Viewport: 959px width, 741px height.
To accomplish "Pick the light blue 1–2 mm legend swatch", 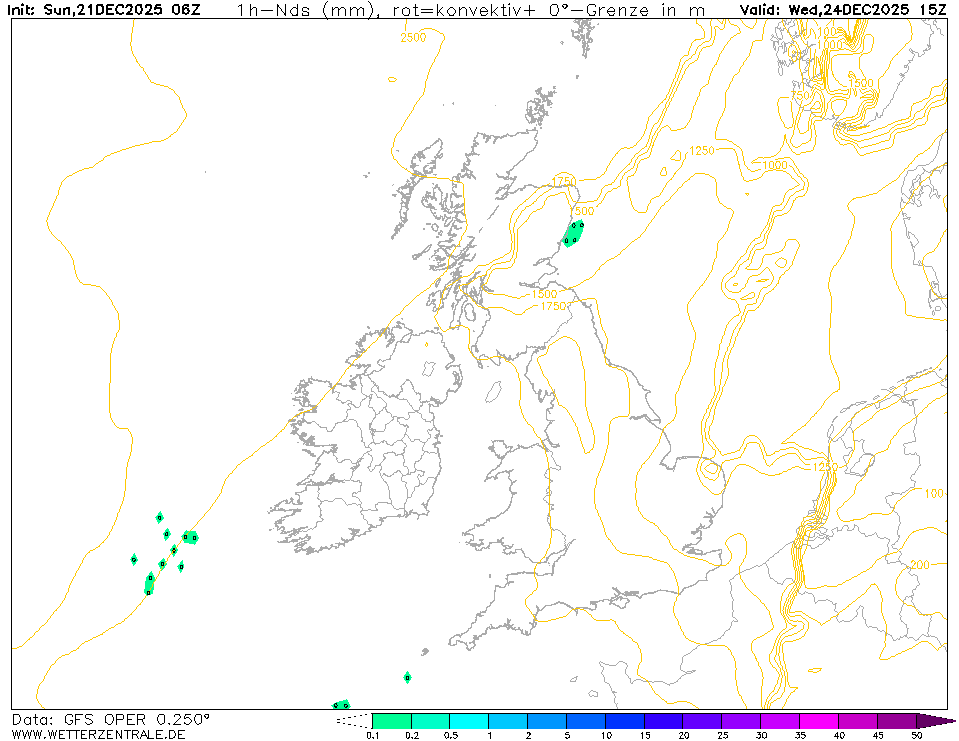I will coord(508,721).
